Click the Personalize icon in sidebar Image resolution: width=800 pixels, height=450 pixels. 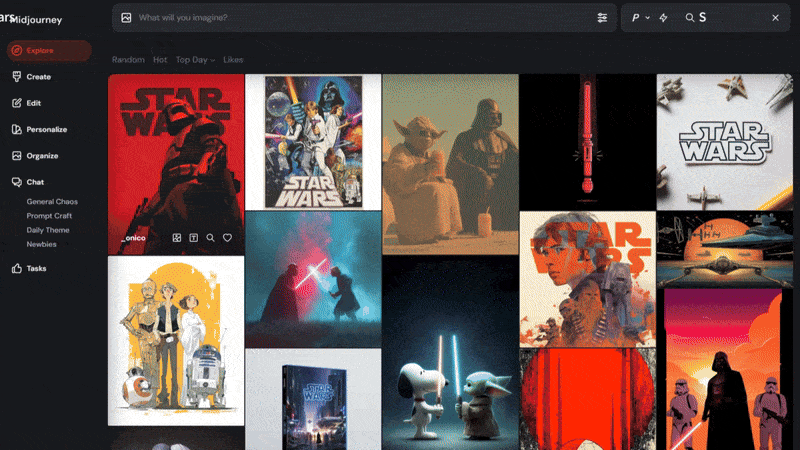17,130
